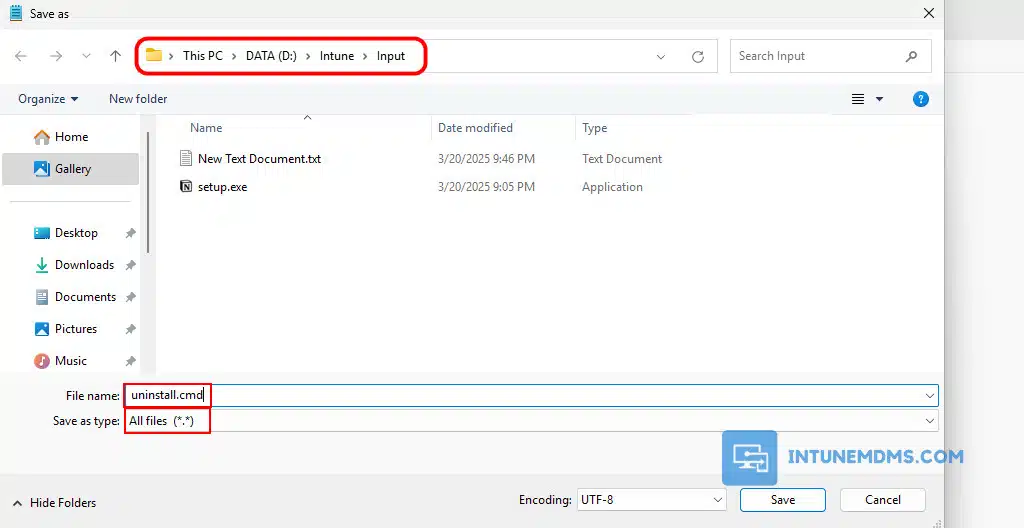
Task: Collapse the pane with Hide Folders
Action: click(x=55, y=503)
